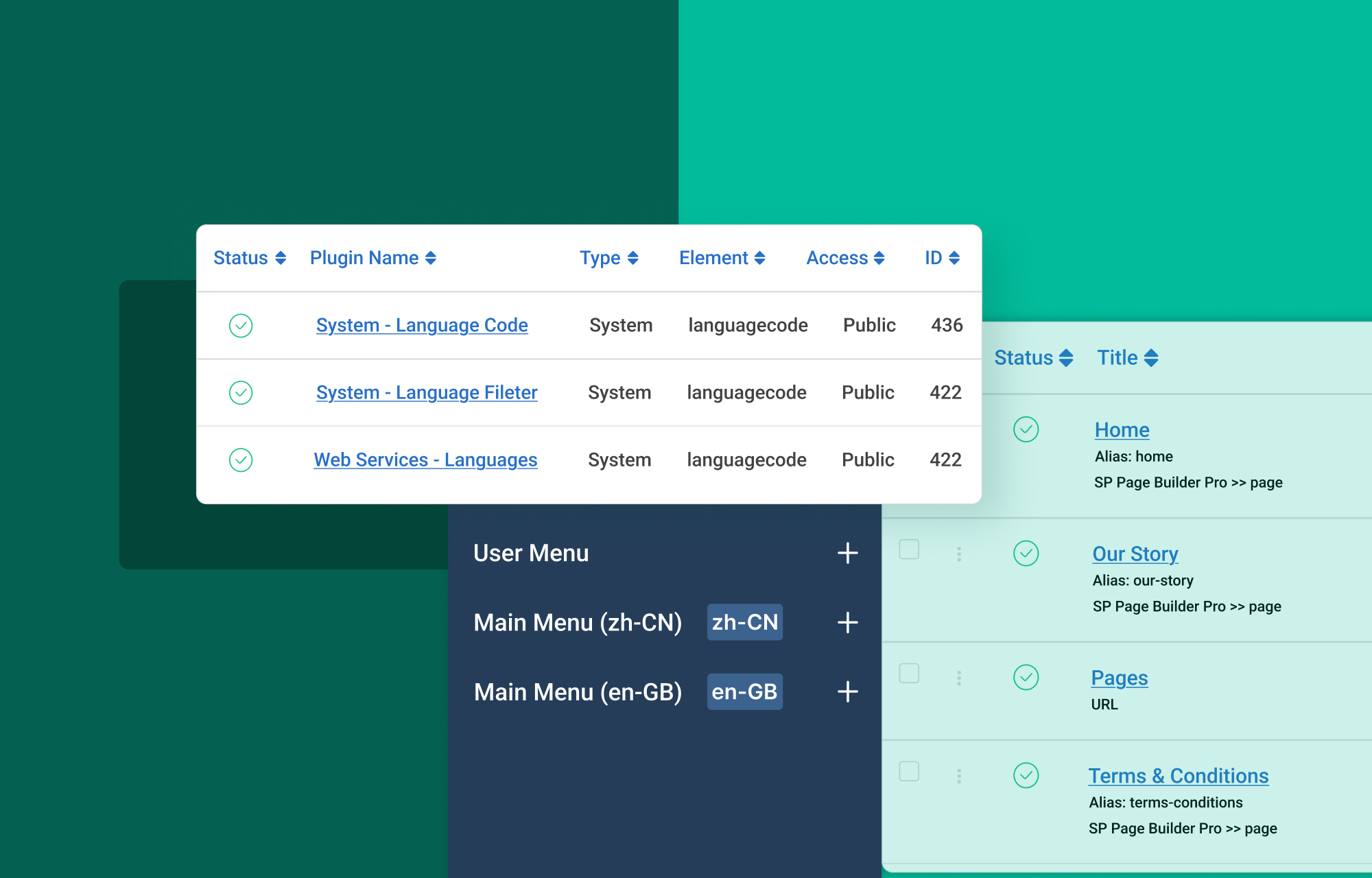This screenshot has height=878, width=1372.
Task: Click published status icon for Home
Action: click(1026, 429)
